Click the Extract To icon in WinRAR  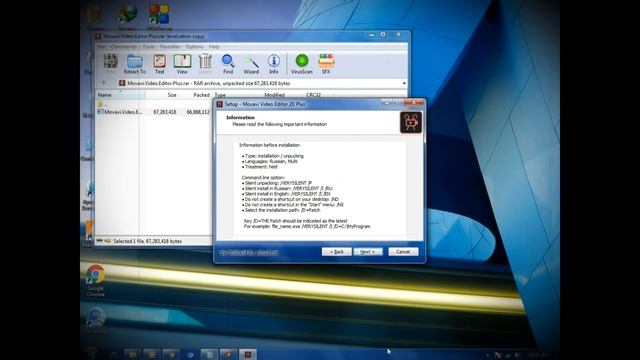[135, 64]
